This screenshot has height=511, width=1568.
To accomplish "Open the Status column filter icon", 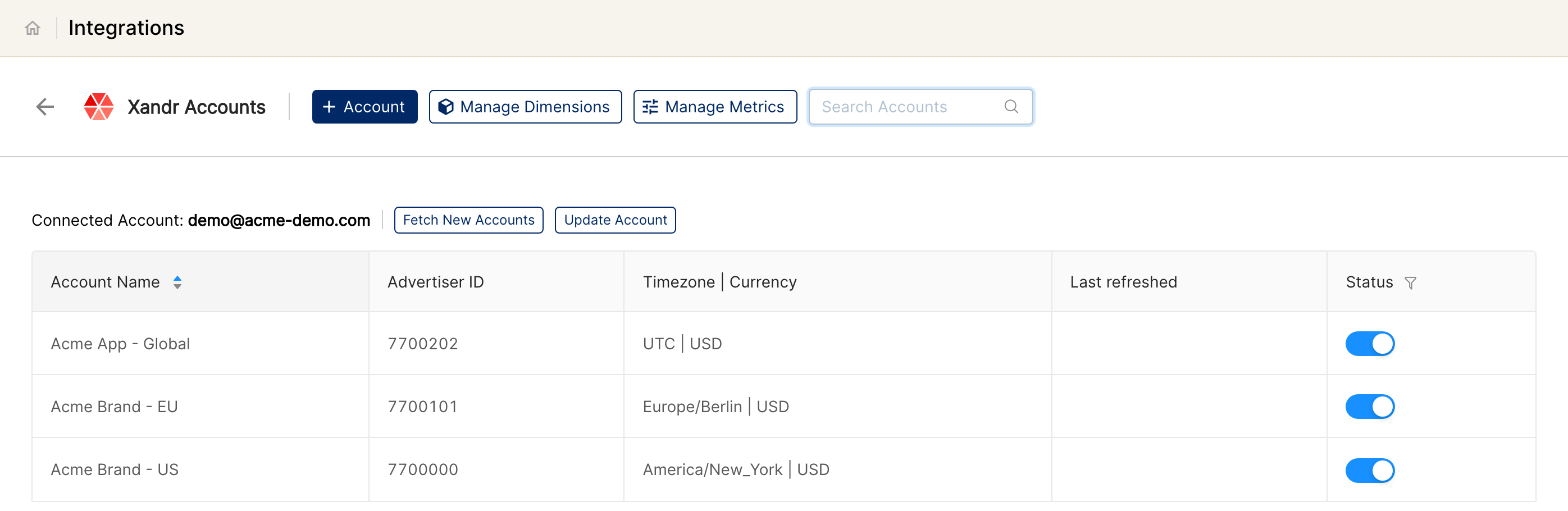I will 1410,283.
